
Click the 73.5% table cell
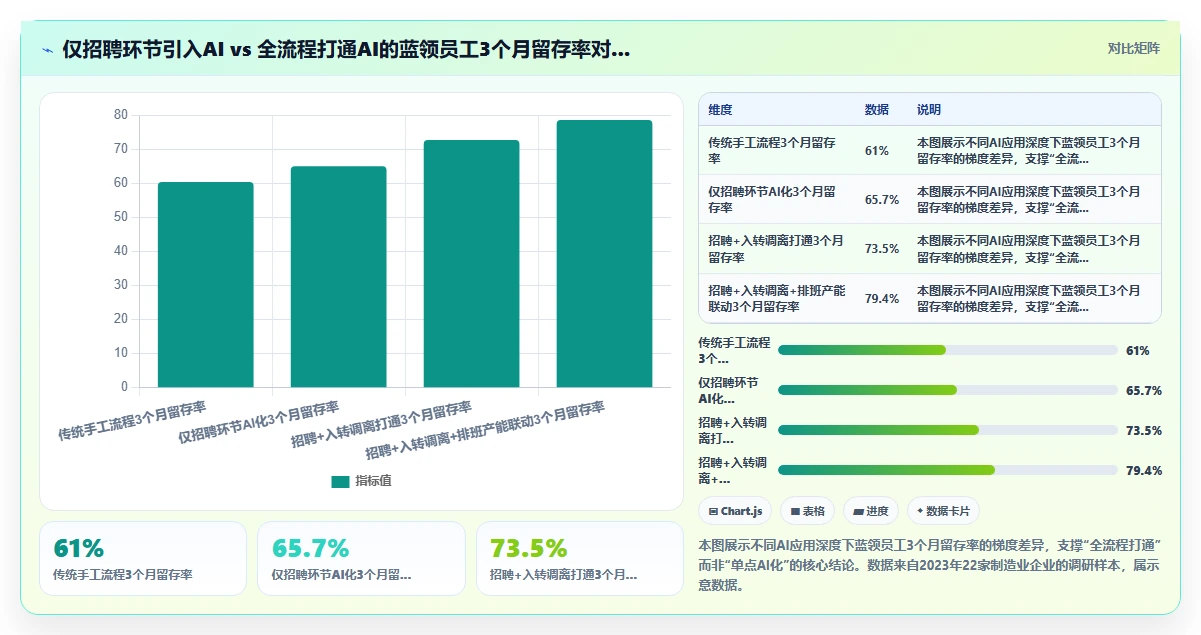882,249
